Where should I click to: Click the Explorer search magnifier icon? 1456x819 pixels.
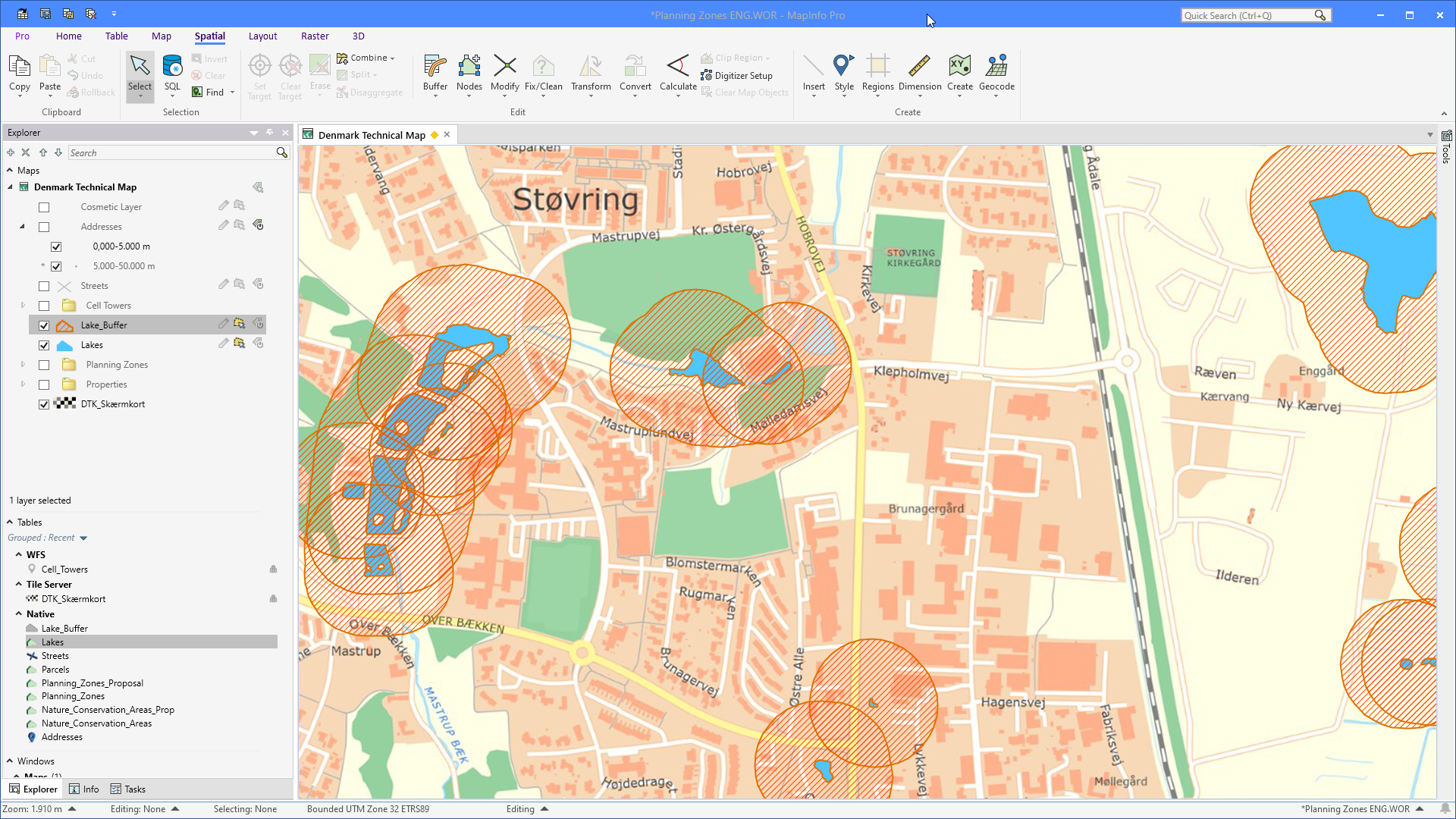tap(282, 152)
